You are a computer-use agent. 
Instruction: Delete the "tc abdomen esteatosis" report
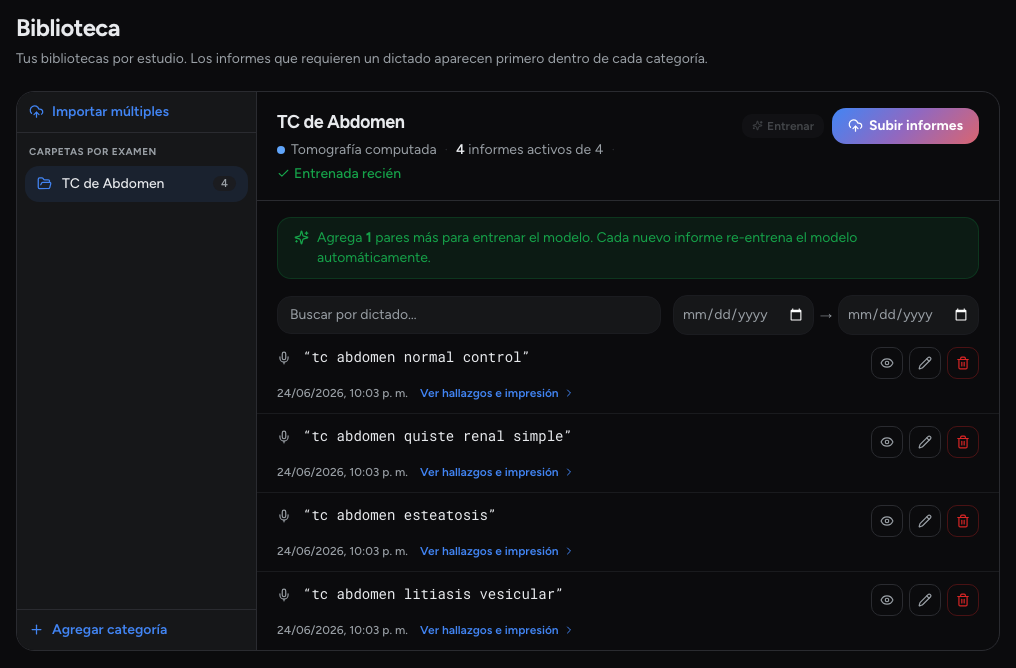963,521
